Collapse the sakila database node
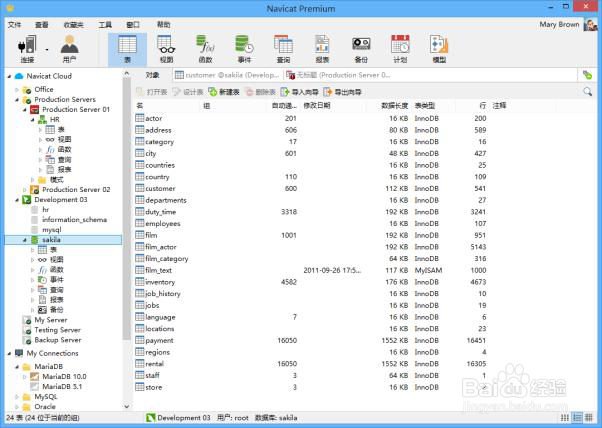Viewport: 602px width, 428px height. coord(25,240)
